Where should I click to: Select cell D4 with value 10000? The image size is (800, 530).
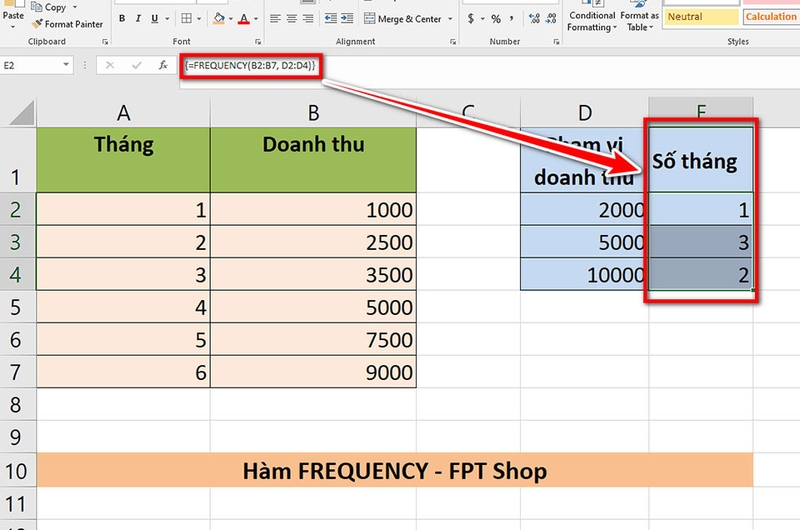click(585, 274)
